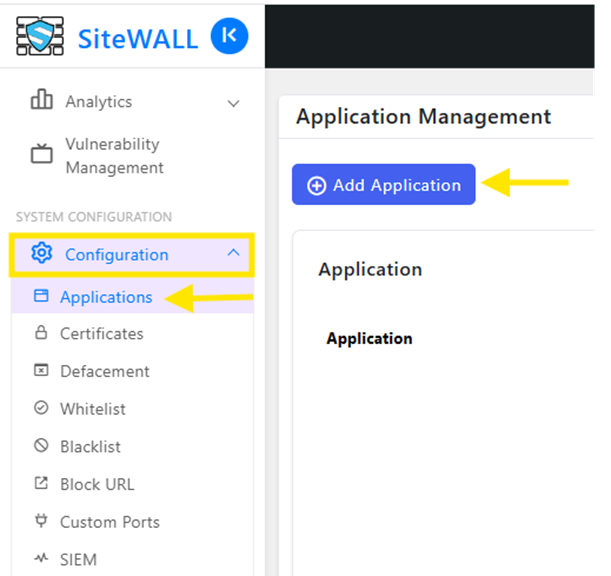Click the SIEM pulse line icon
Screen dimensions: 611x576
pos(41,558)
